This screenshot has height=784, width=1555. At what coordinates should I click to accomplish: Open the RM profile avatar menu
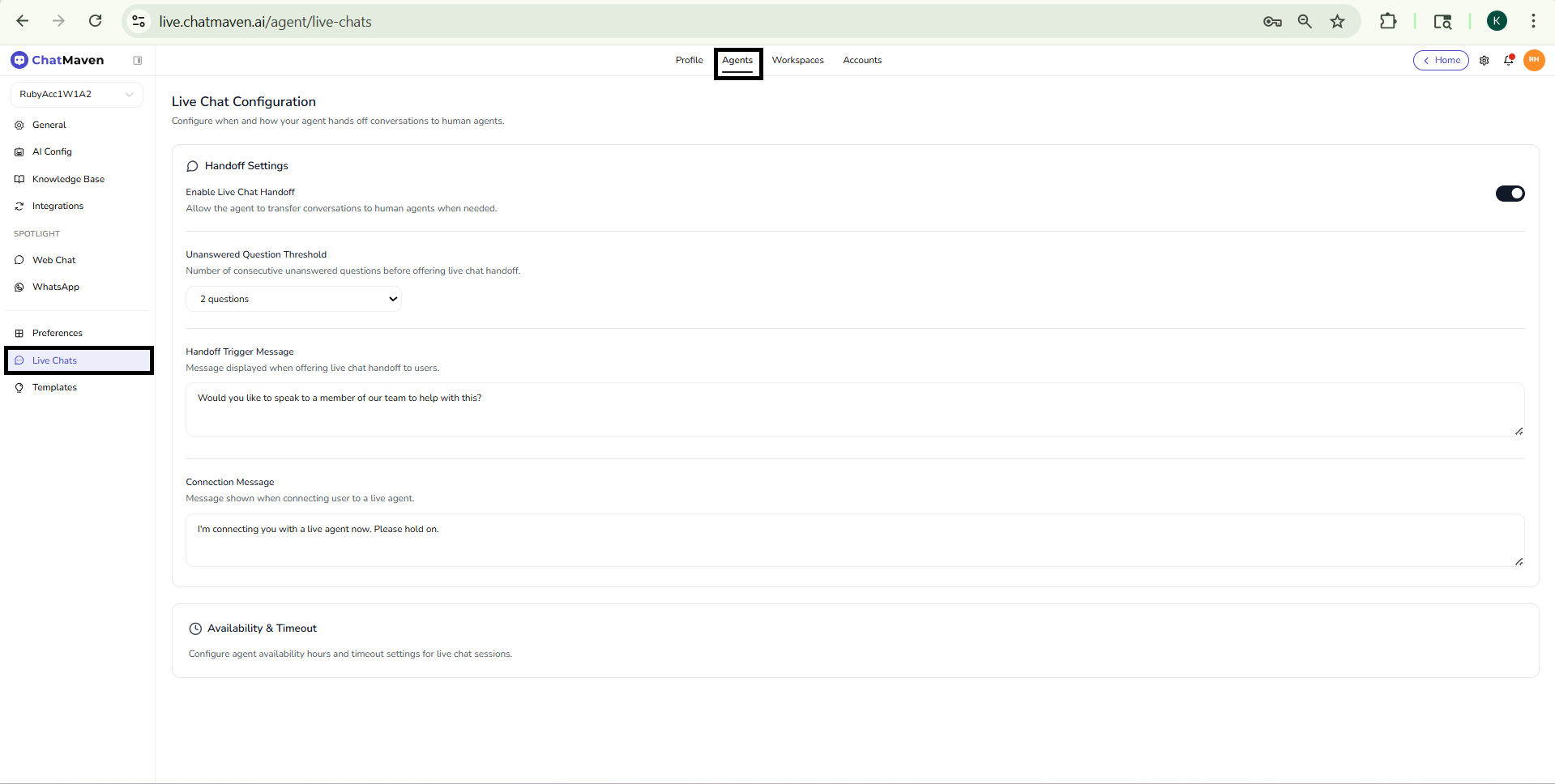click(x=1534, y=60)
